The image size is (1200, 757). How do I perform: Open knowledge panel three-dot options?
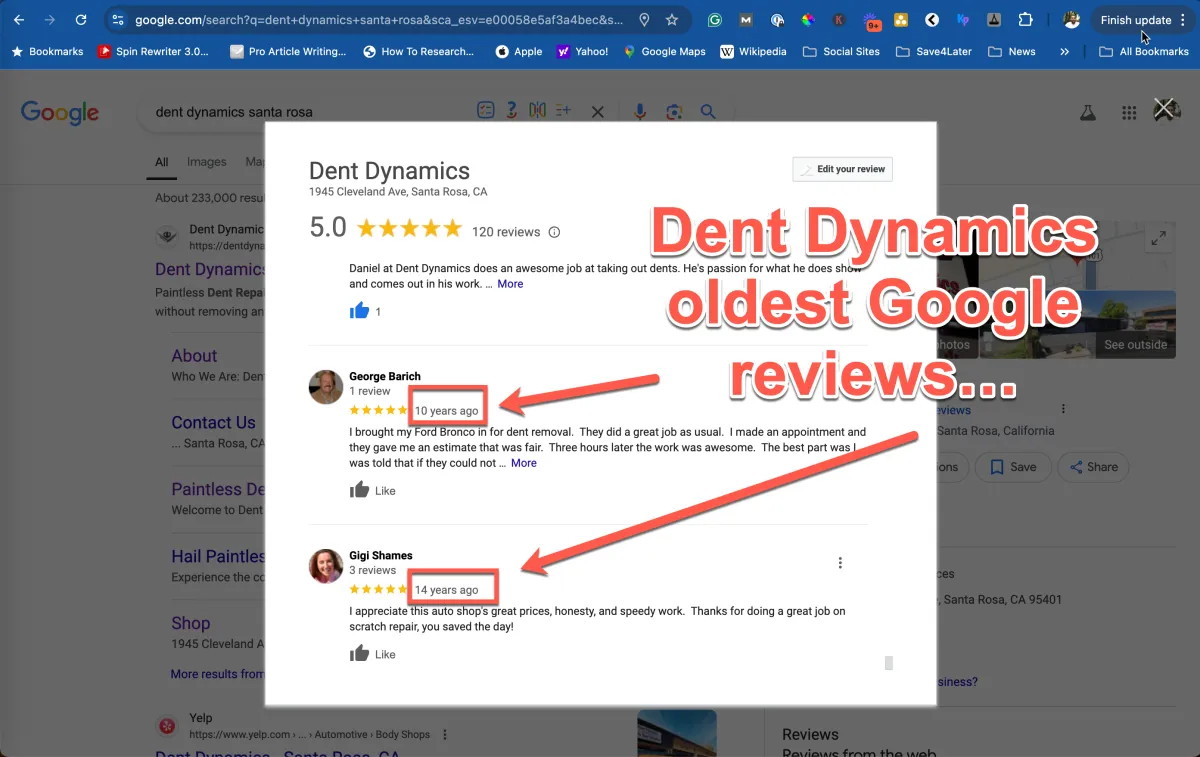point(1063,409)
